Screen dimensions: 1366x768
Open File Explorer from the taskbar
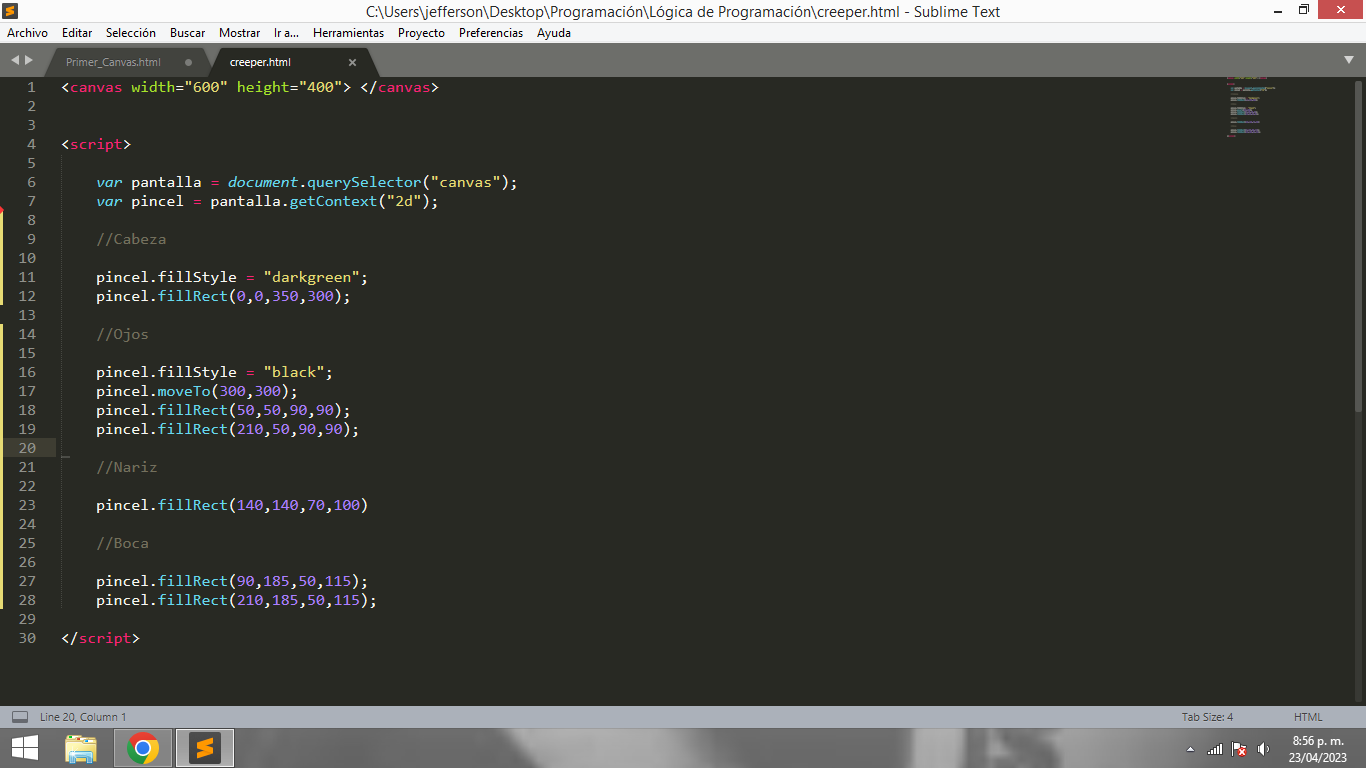[x=81, y=748]
